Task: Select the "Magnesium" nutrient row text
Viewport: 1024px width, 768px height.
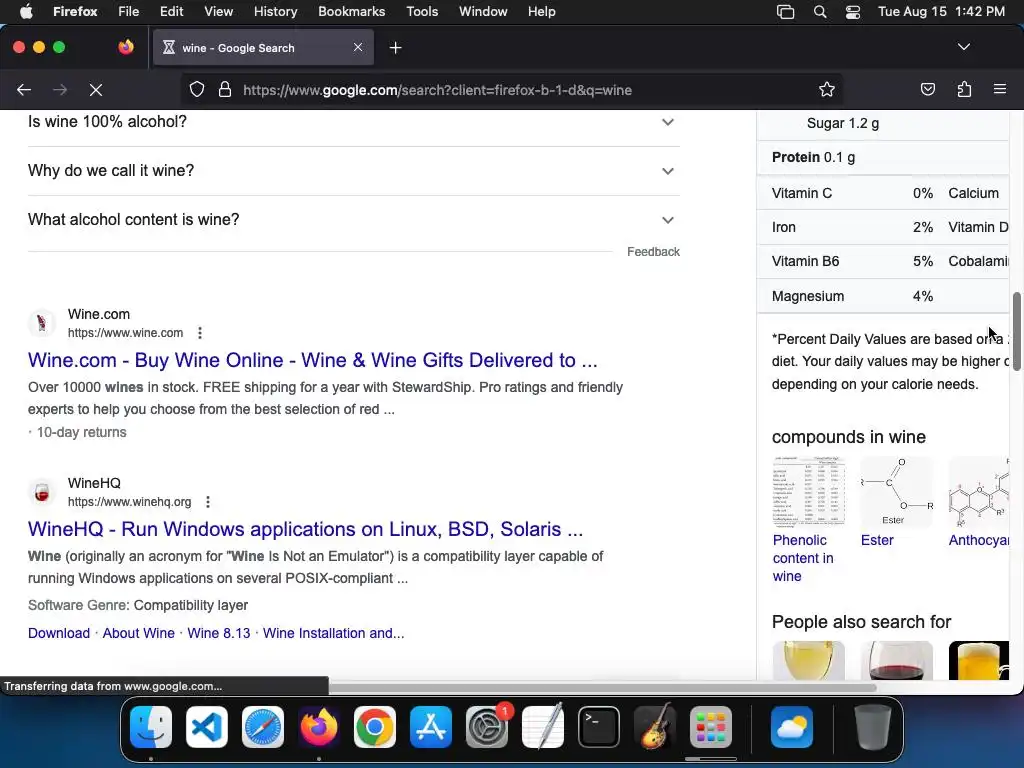Action: (808, 296)
